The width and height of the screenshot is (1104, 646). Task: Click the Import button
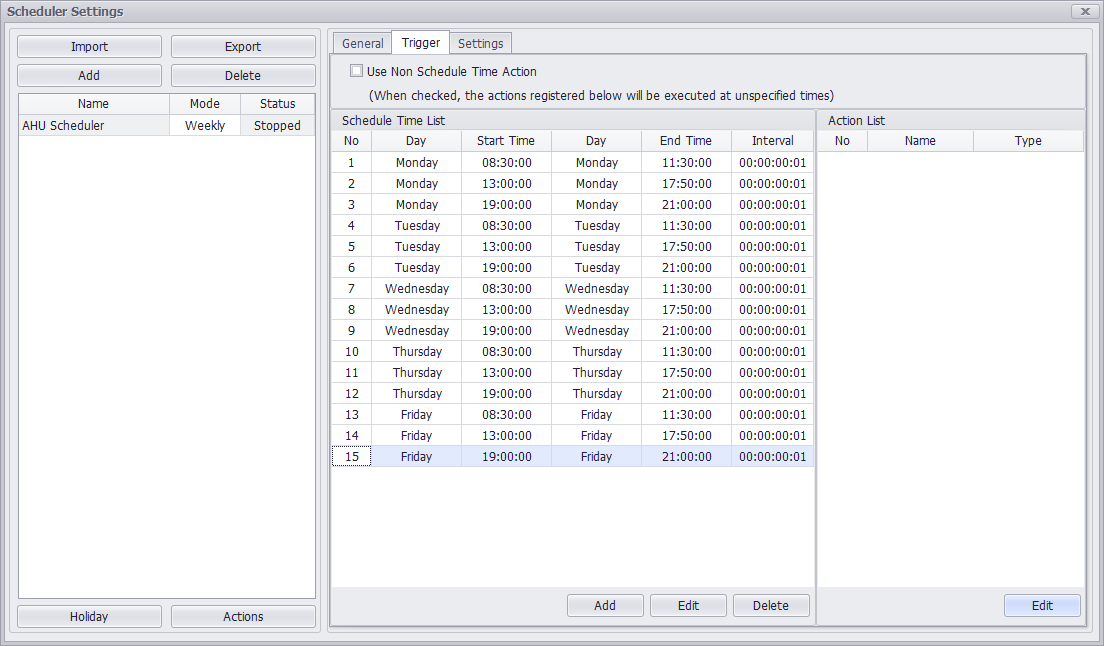(x=89, y=47)
